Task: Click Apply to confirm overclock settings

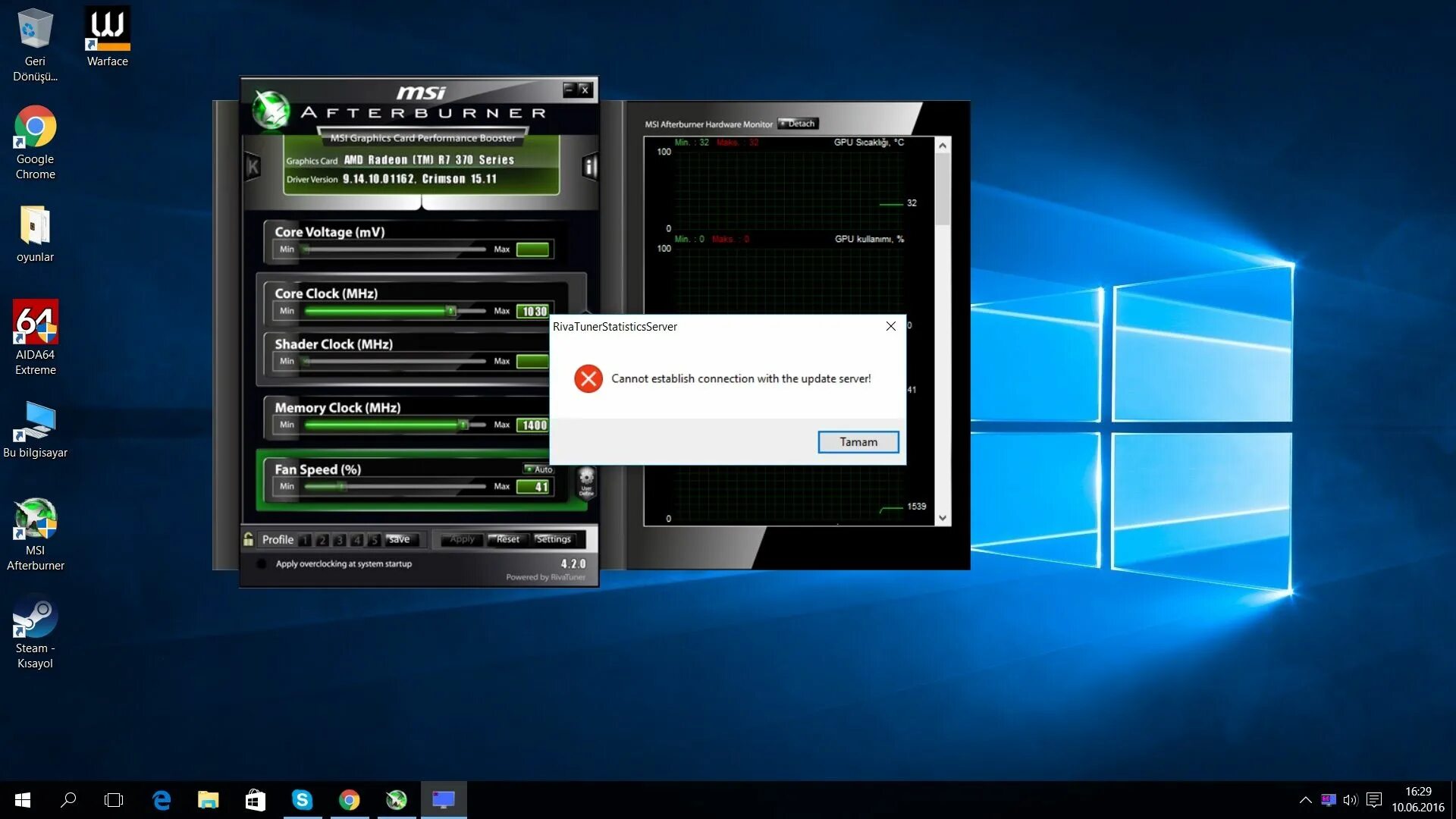Action: point(461,539)
